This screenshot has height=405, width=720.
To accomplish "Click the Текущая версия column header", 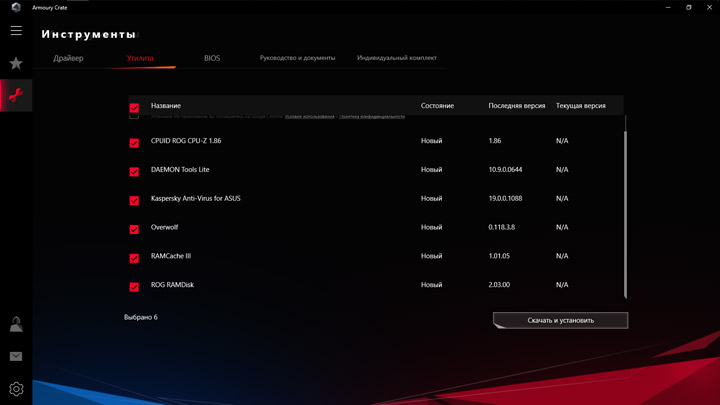I will [580, 106].
